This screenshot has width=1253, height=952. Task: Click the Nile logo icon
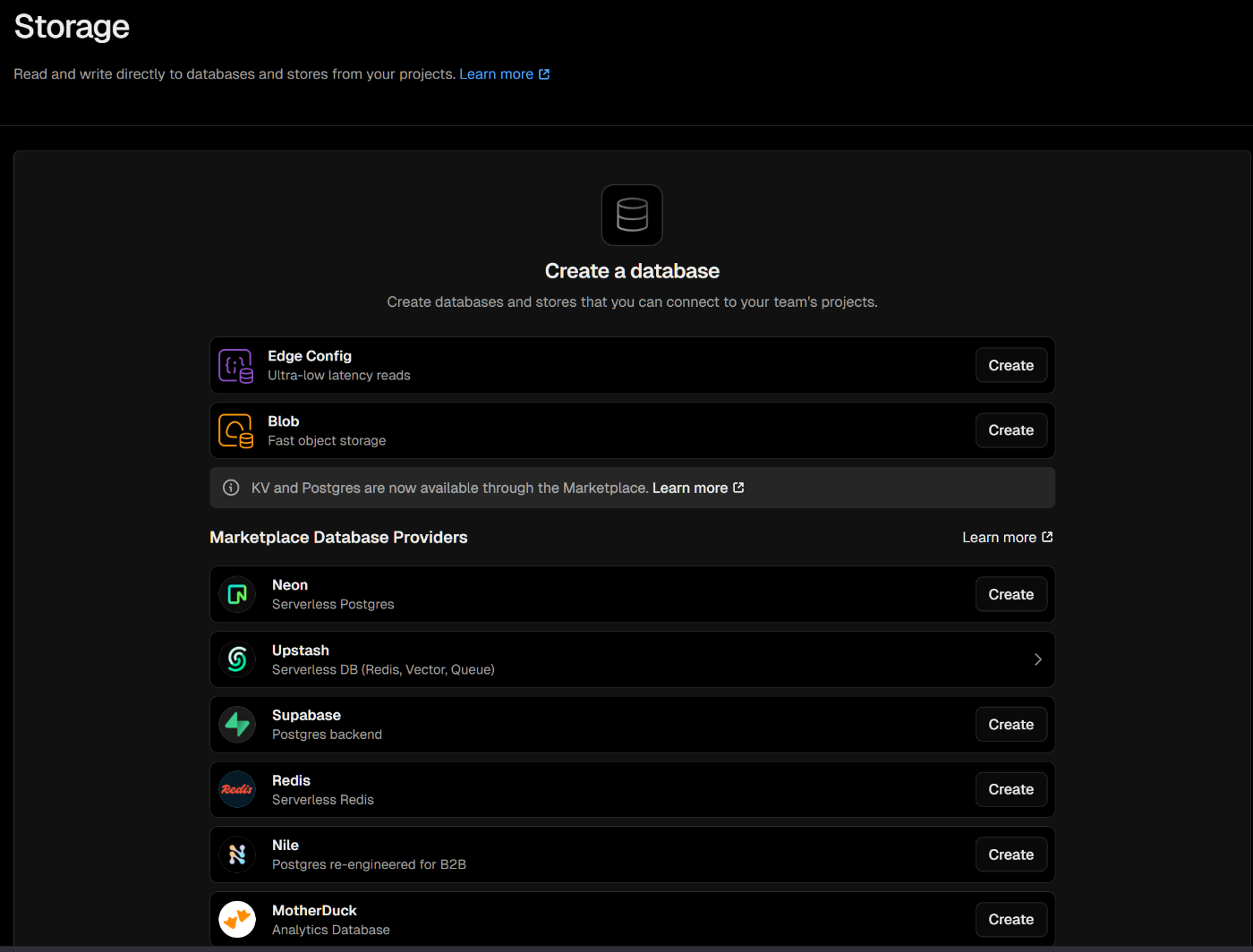pos(237,854)
